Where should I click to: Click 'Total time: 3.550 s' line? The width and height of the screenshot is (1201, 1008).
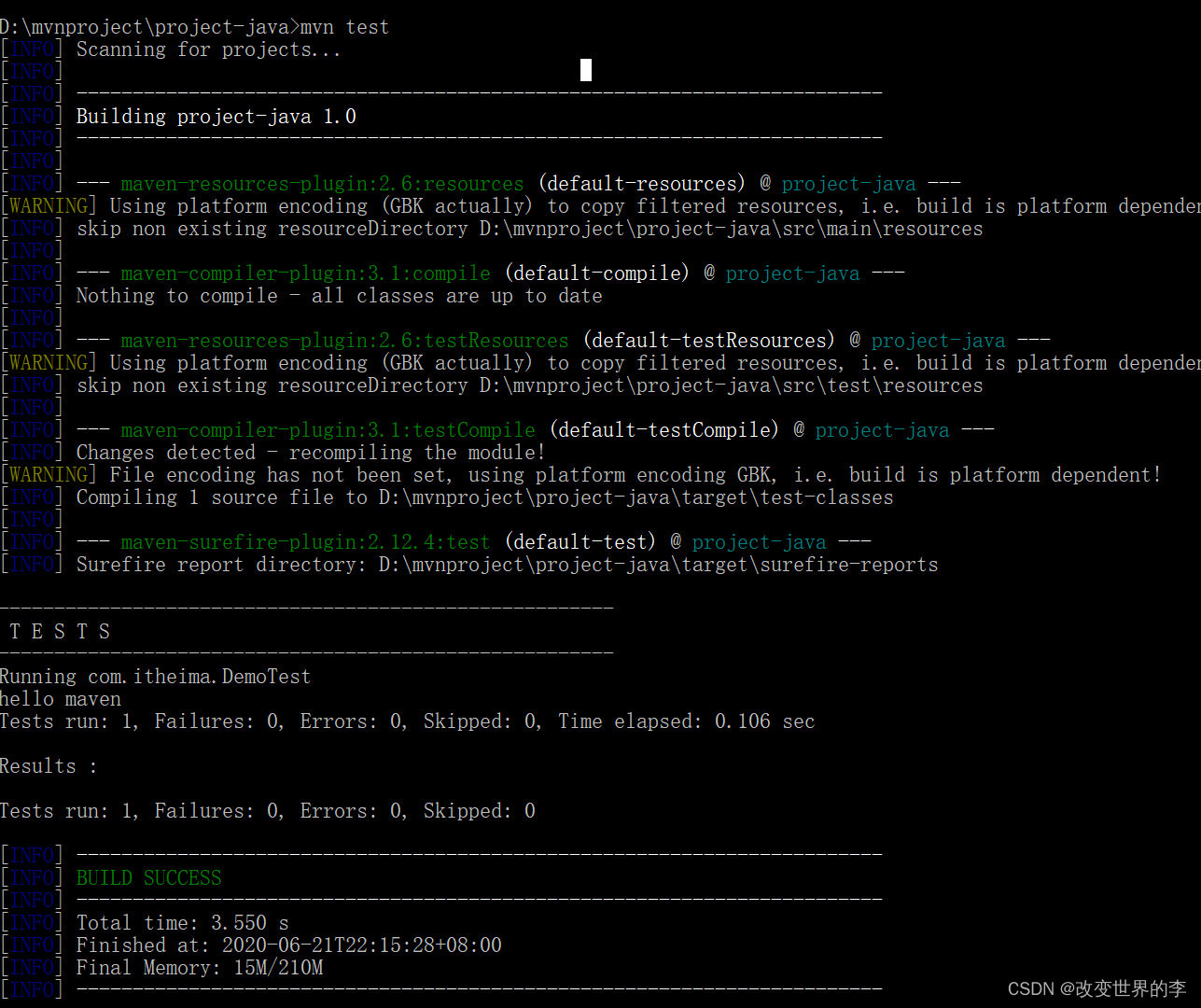(183, 923)
